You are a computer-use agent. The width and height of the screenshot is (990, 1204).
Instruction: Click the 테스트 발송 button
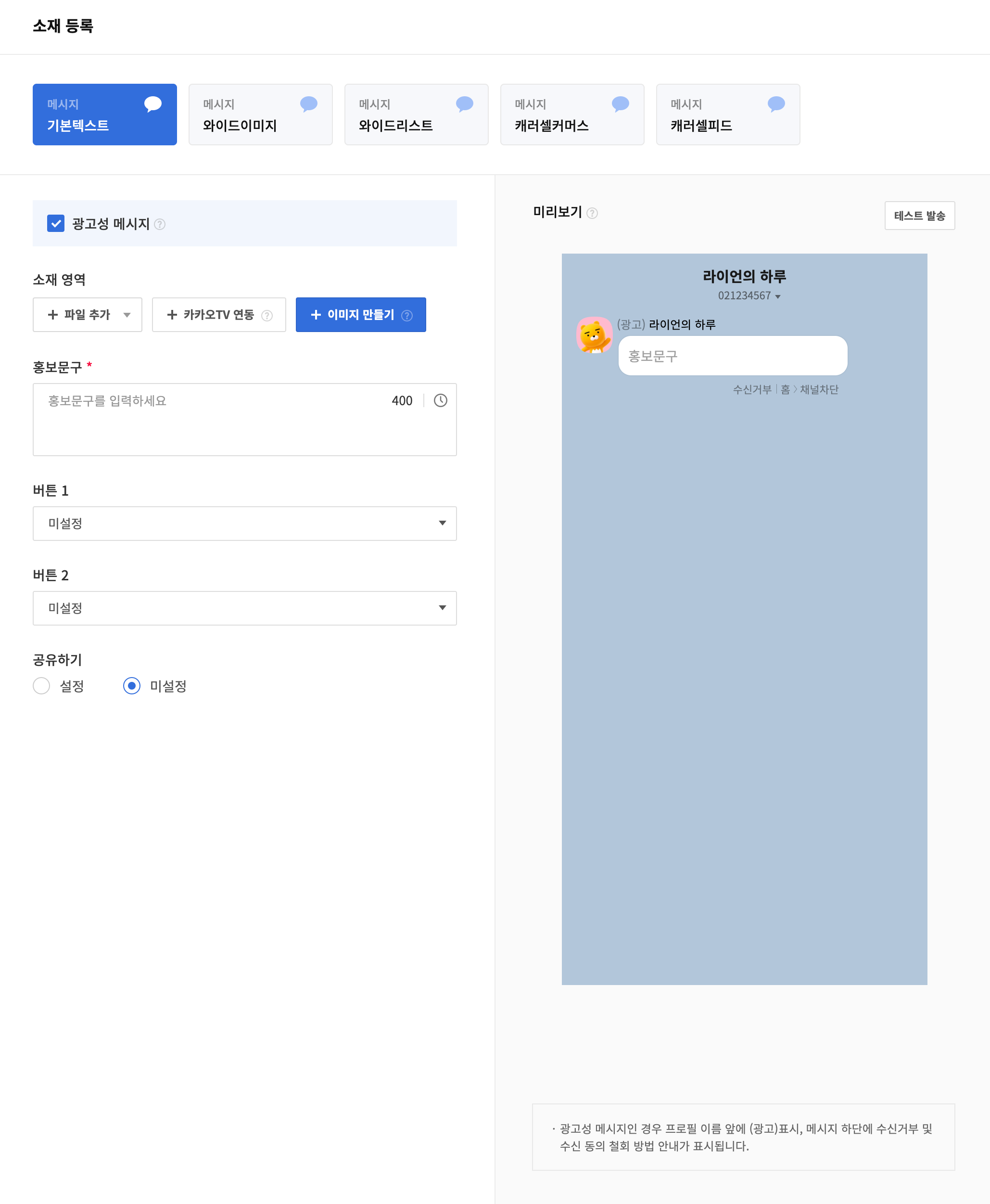pos(919,216)
